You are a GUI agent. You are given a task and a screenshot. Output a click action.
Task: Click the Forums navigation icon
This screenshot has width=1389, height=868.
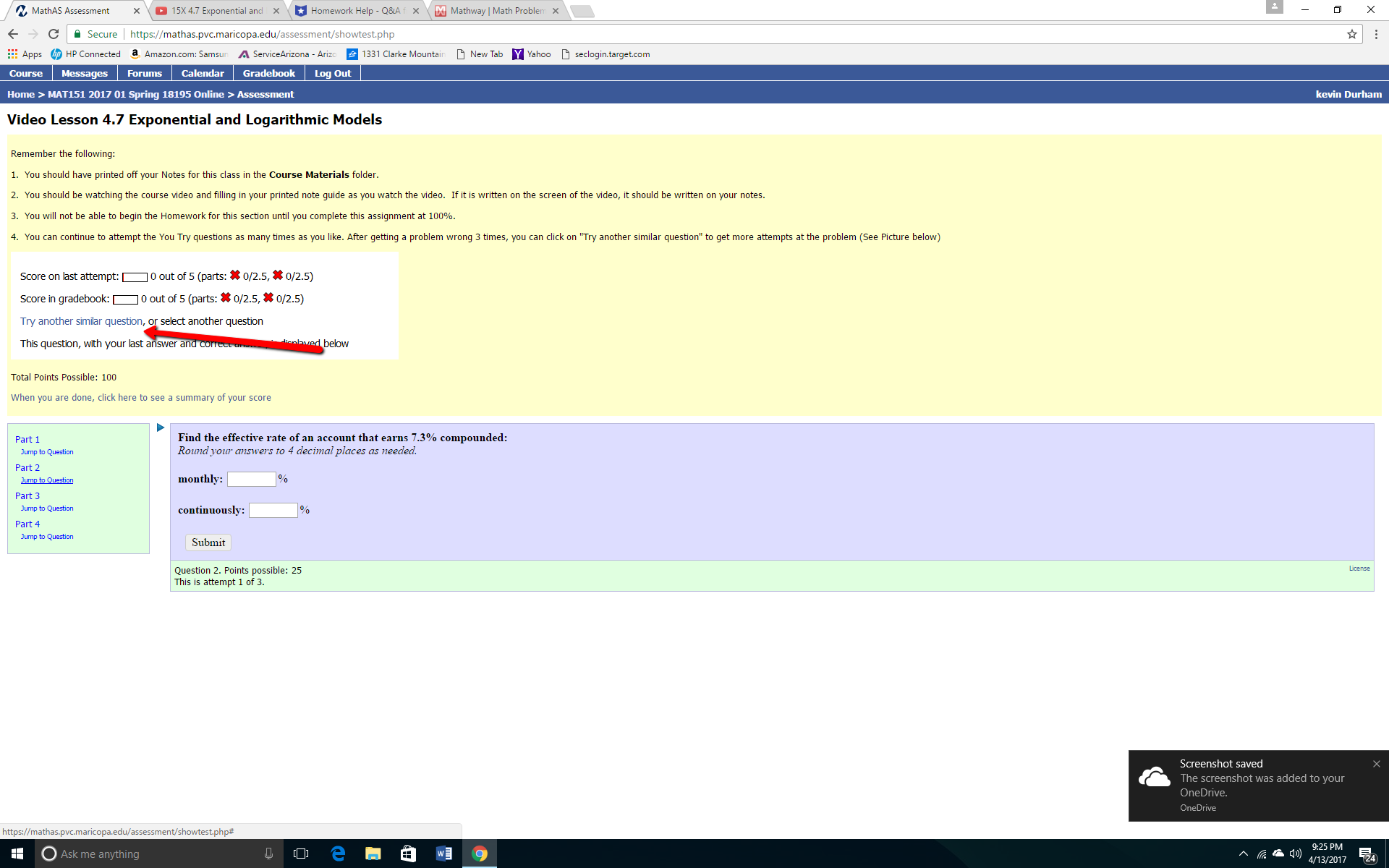pos(143,73)
